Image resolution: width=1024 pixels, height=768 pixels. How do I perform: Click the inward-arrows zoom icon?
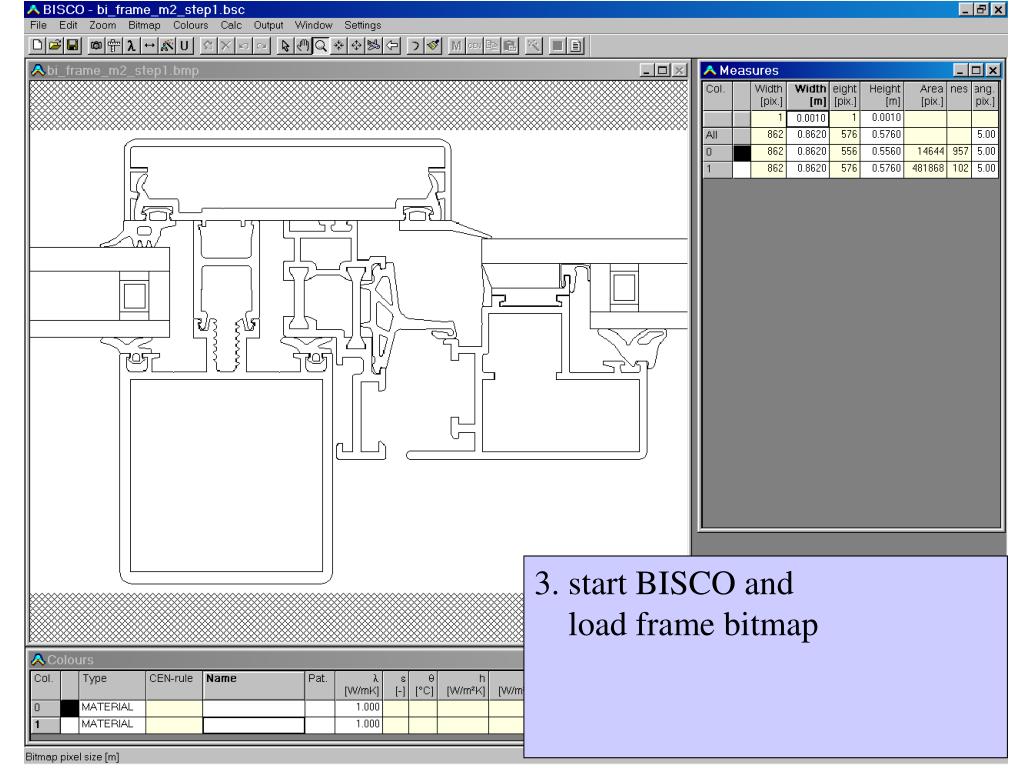point(338,46)
